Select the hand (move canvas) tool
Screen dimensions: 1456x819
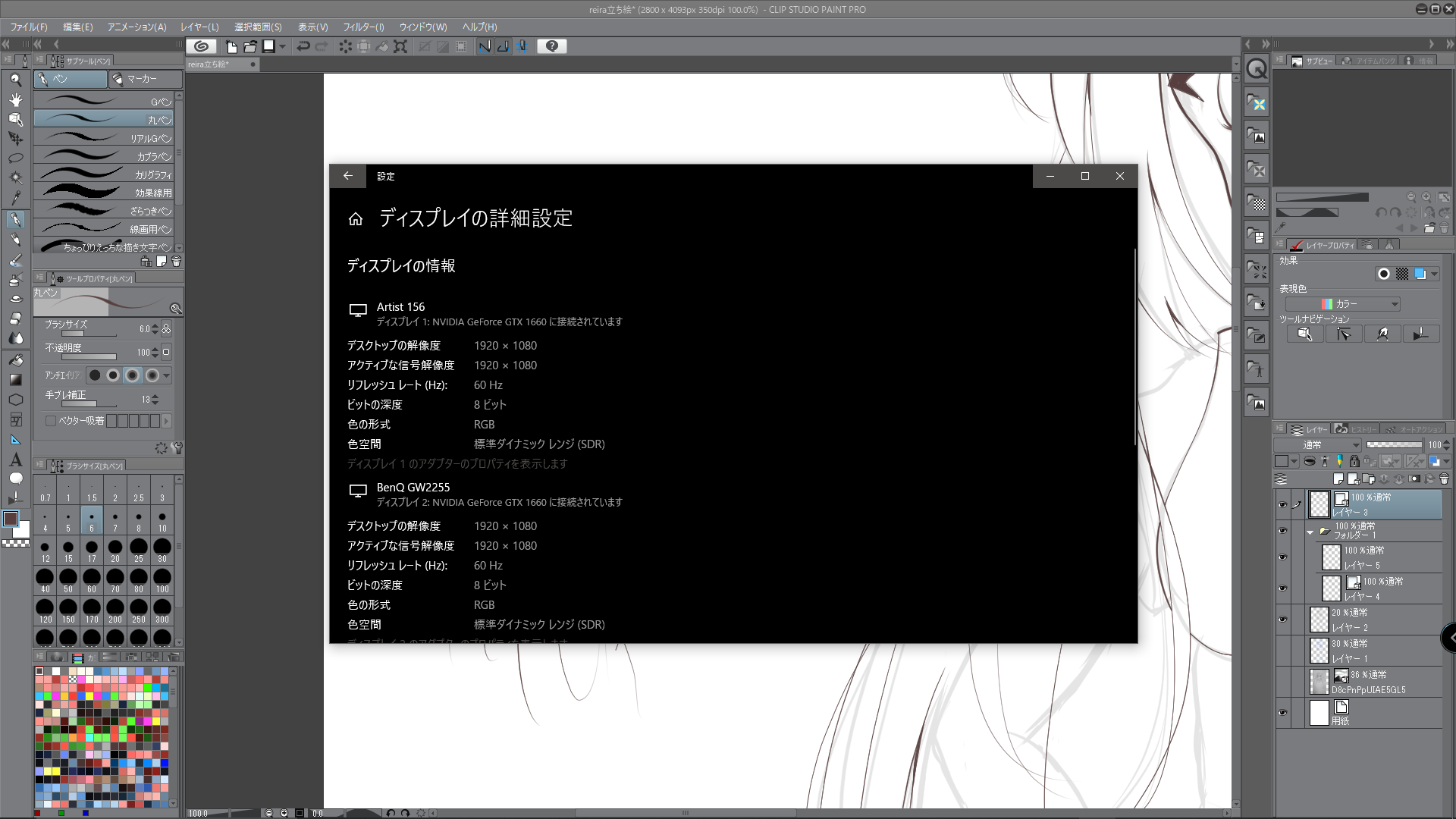15,99
